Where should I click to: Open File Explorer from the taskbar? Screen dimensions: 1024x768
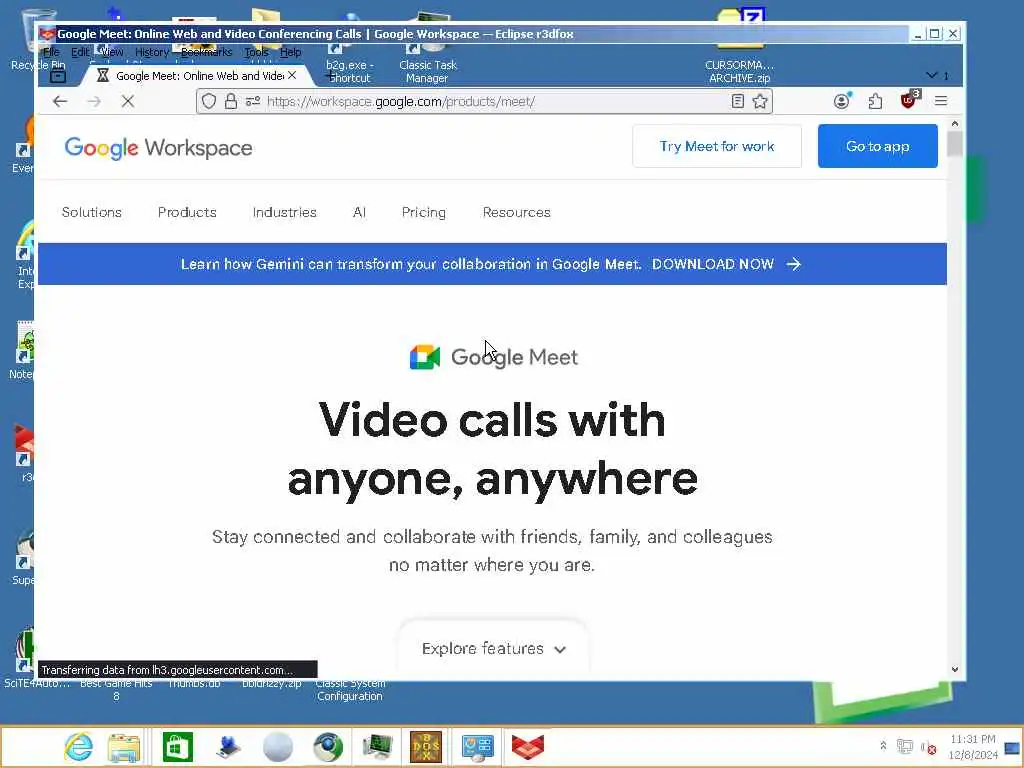(124, 748)
